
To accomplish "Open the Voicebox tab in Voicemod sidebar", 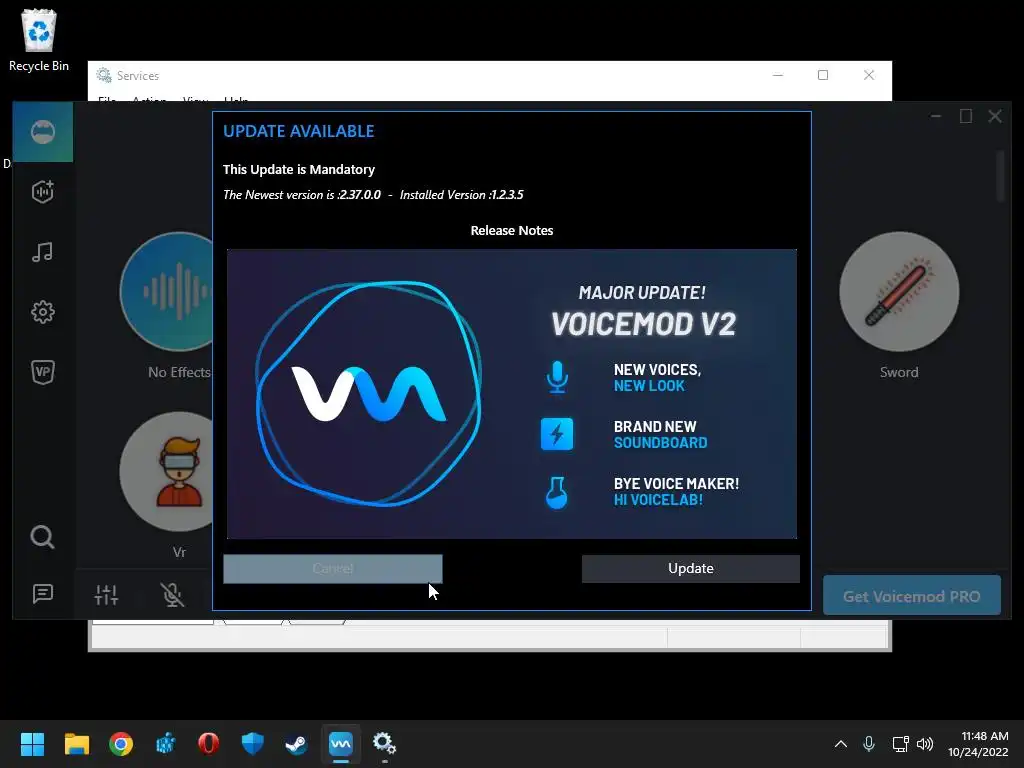I will pyautogui.click(x=42, y=132).
